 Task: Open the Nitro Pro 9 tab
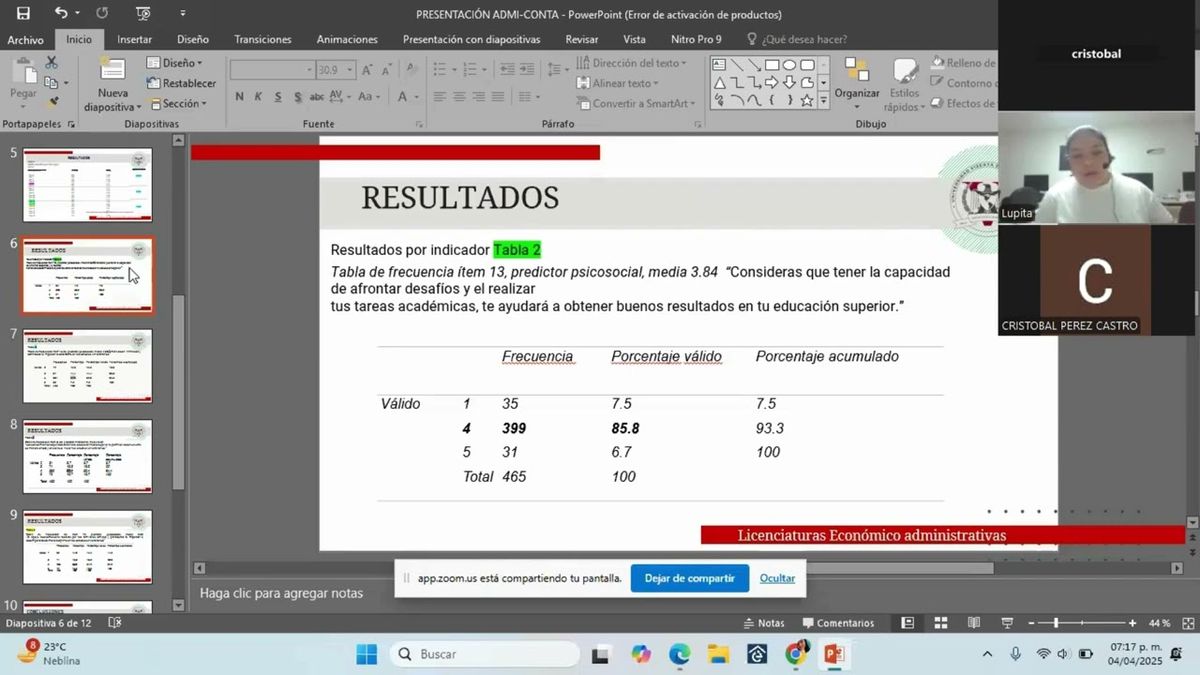coord(696,39)
